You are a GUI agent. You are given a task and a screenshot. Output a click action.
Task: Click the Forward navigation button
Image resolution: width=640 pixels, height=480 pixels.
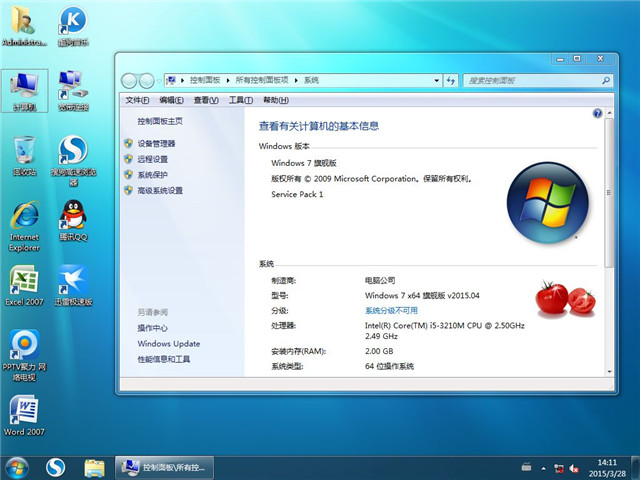[147, 81]
